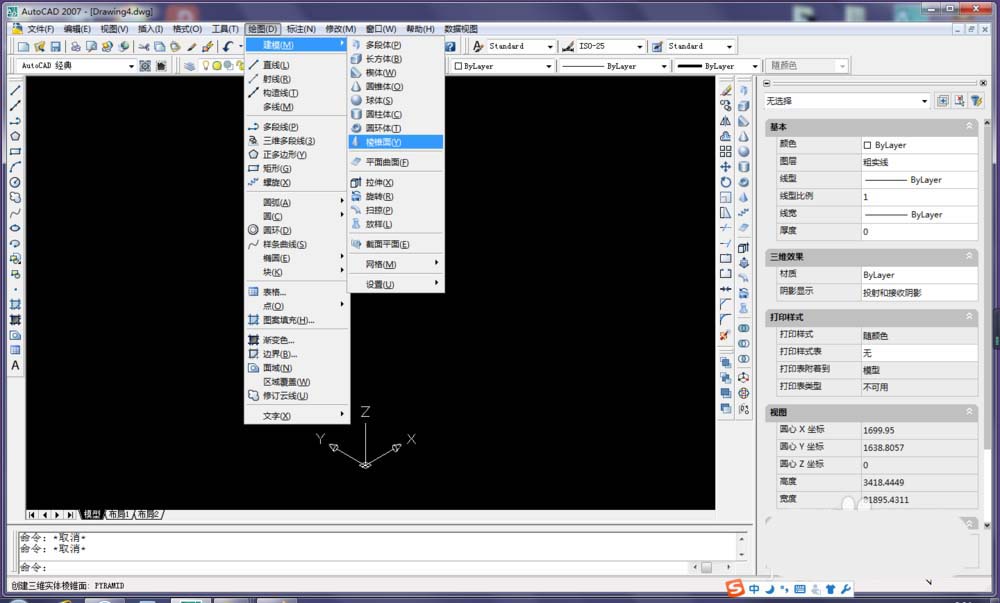Click the first-tab navigation arrow beside layout tabs

30,514
